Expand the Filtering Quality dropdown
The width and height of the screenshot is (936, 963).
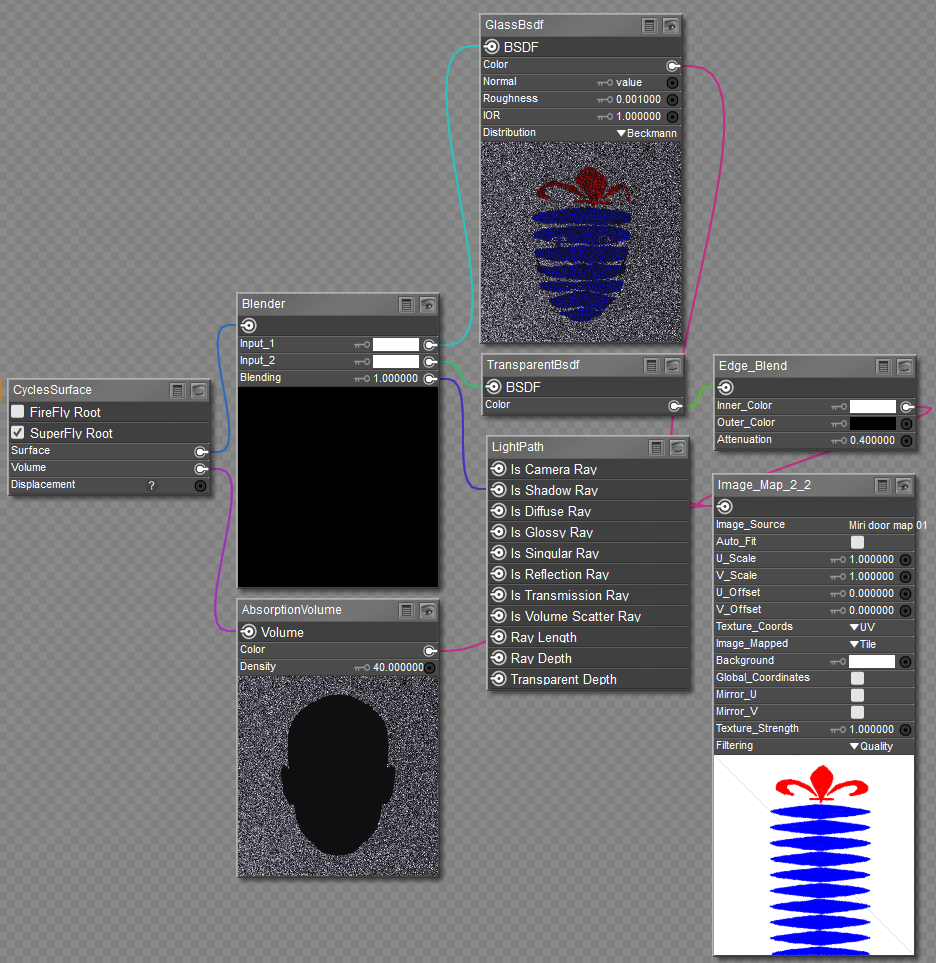pyautogui.click(x=870, y=746)
